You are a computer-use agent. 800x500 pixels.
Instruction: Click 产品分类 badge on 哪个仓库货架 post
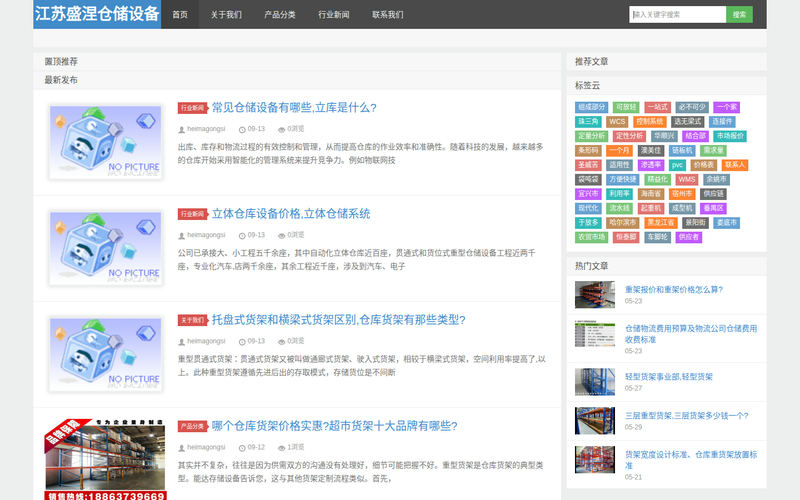tap(193, 426)
